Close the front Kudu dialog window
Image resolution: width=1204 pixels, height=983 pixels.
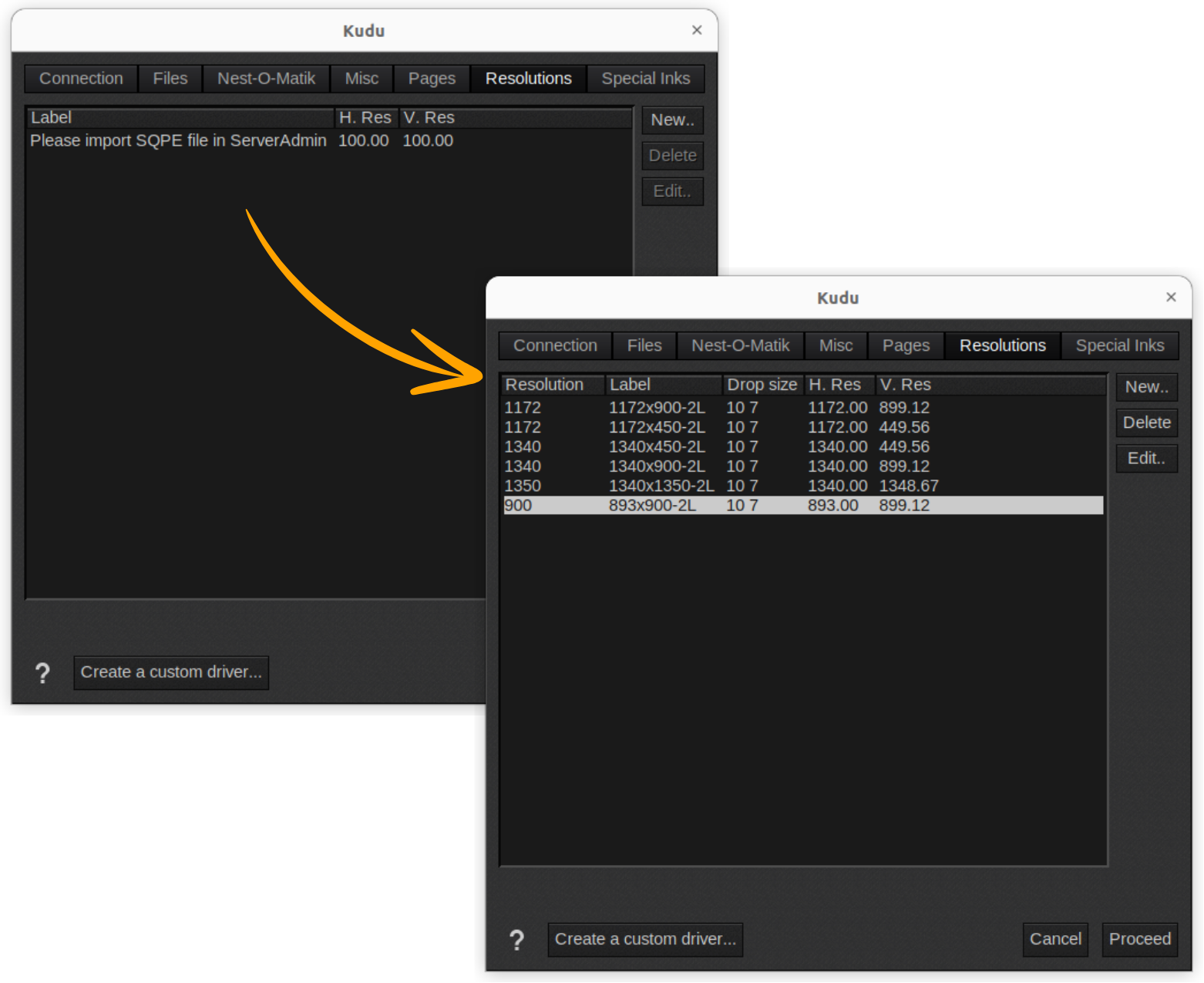(1171, 298)
